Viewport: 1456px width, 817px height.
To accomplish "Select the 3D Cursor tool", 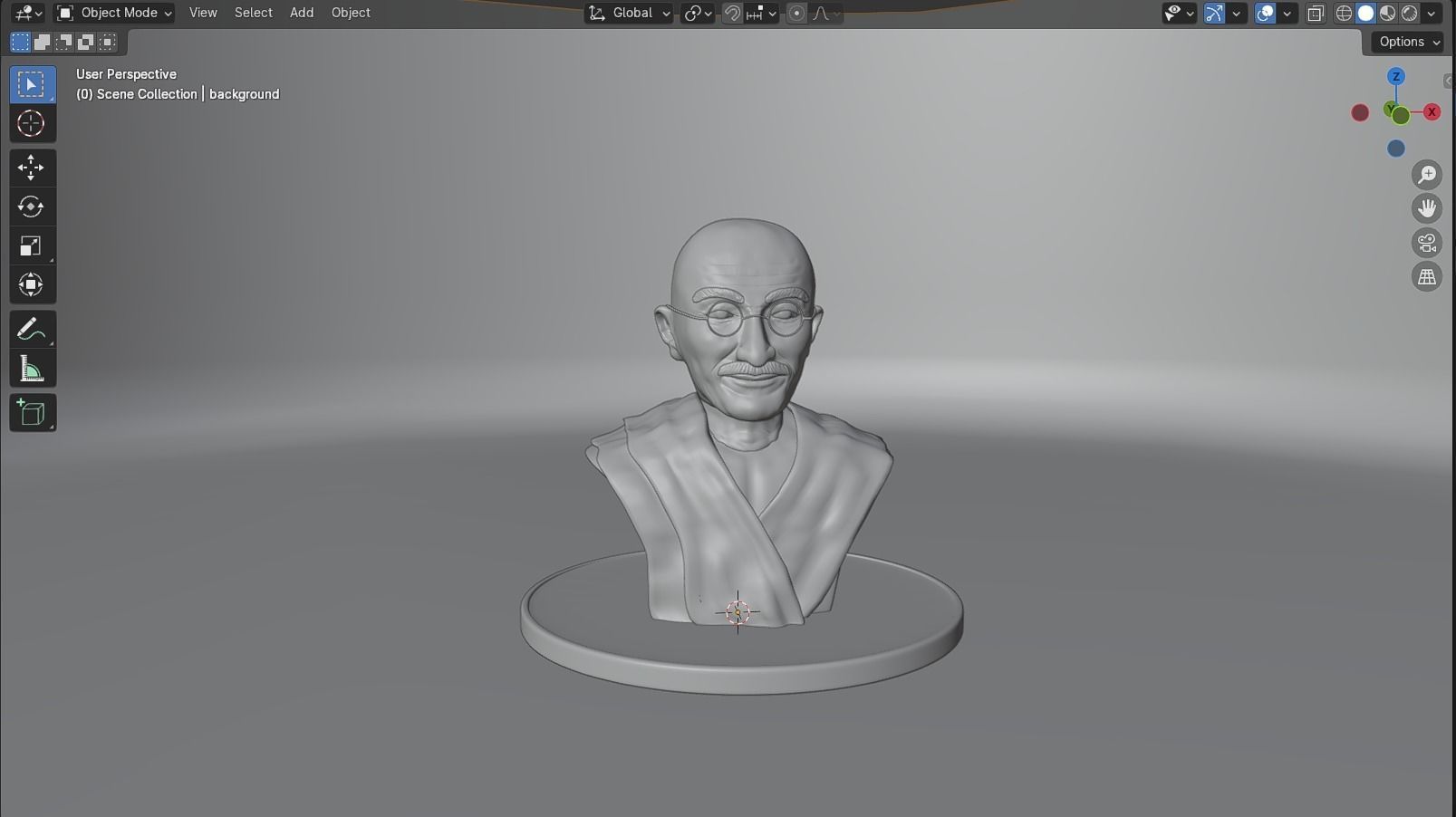I will 32,123.
